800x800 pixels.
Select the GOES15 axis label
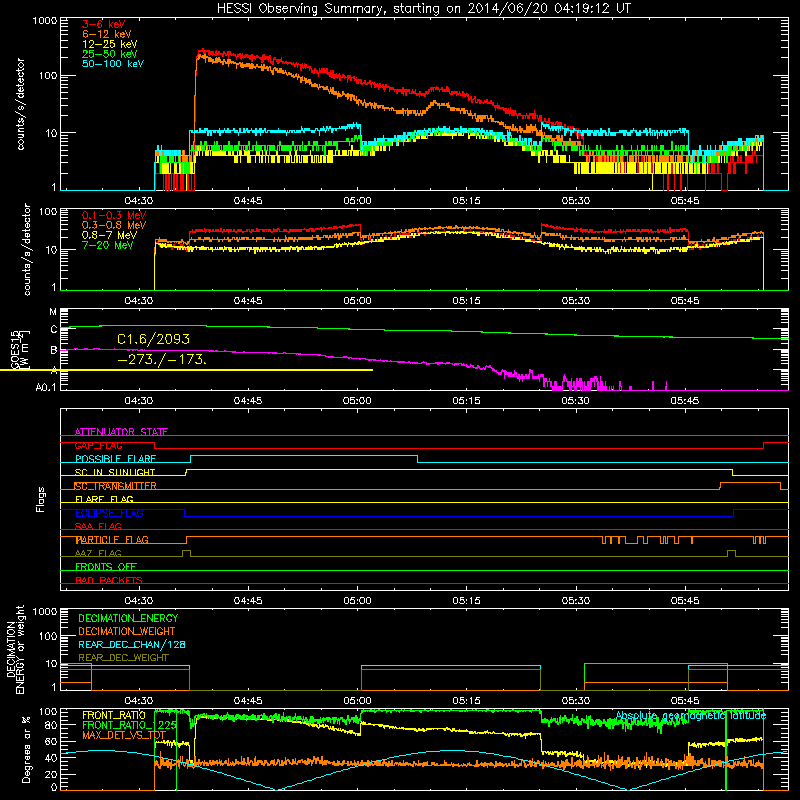pos(15,349)
